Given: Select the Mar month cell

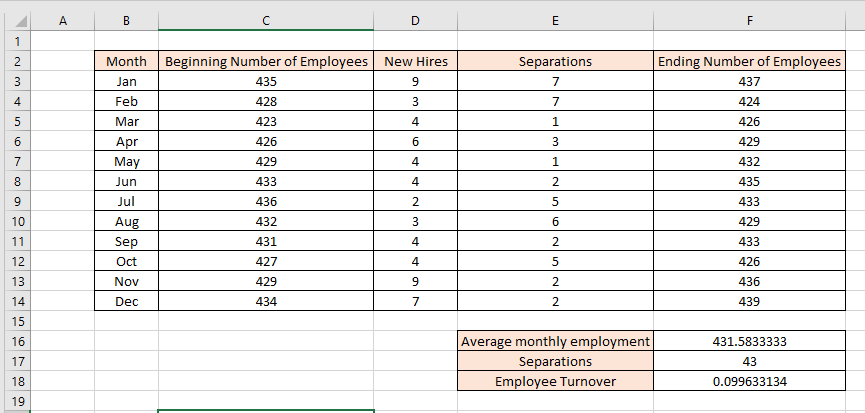Looking at the screenshot, I should click(x=126, y=121).
